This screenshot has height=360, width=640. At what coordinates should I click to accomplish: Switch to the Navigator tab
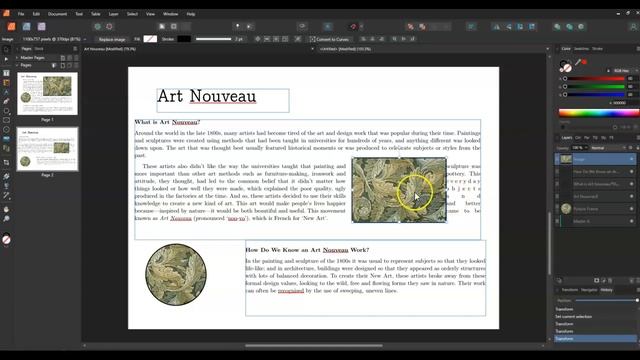click(x=589, y=290)
